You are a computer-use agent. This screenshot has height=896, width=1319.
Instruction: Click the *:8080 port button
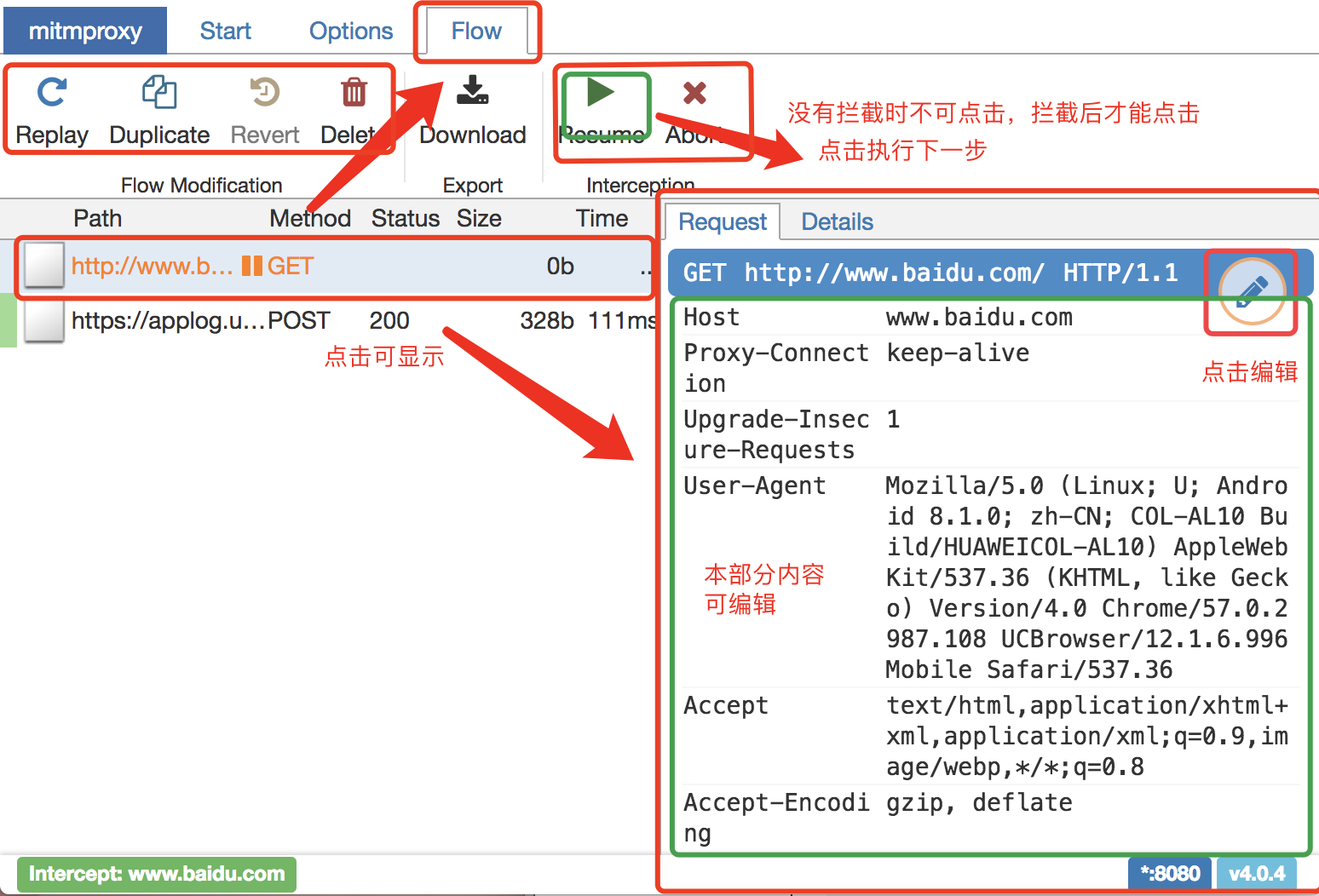(x=1169, y=873)
